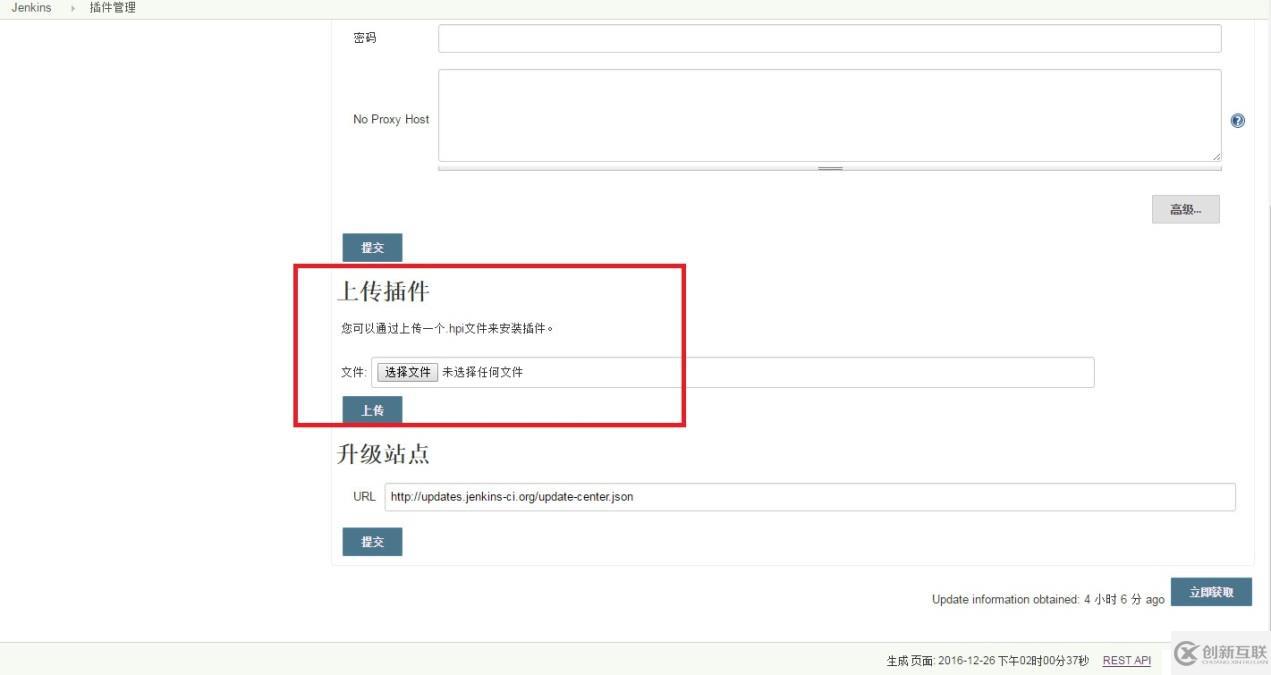
Task: Select the 升级站点 heading text
Action: 383,454
